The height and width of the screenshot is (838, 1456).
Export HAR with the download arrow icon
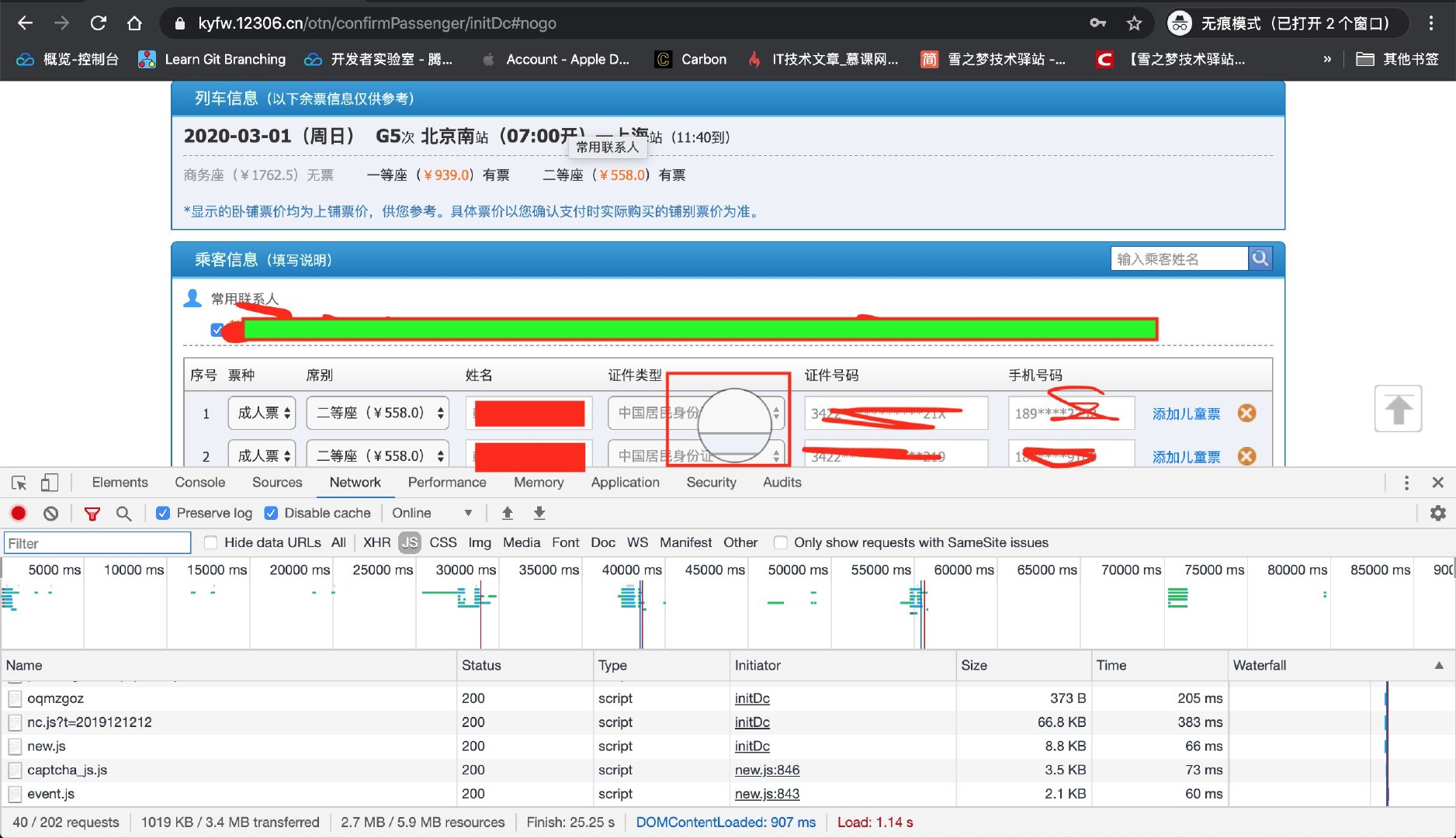pos(539,513)
